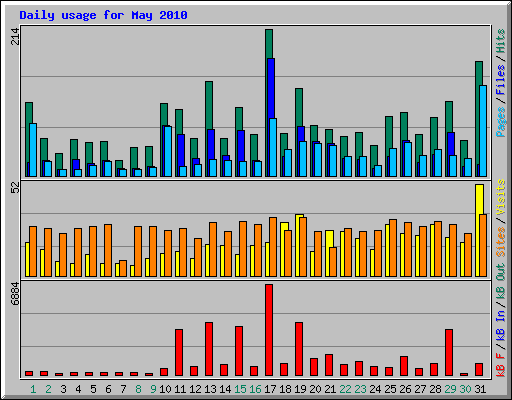Image resolution: width=512 pixels, height=400 pixels.
Task: Click the red kB bar for day 19
Action: point(299,349)
